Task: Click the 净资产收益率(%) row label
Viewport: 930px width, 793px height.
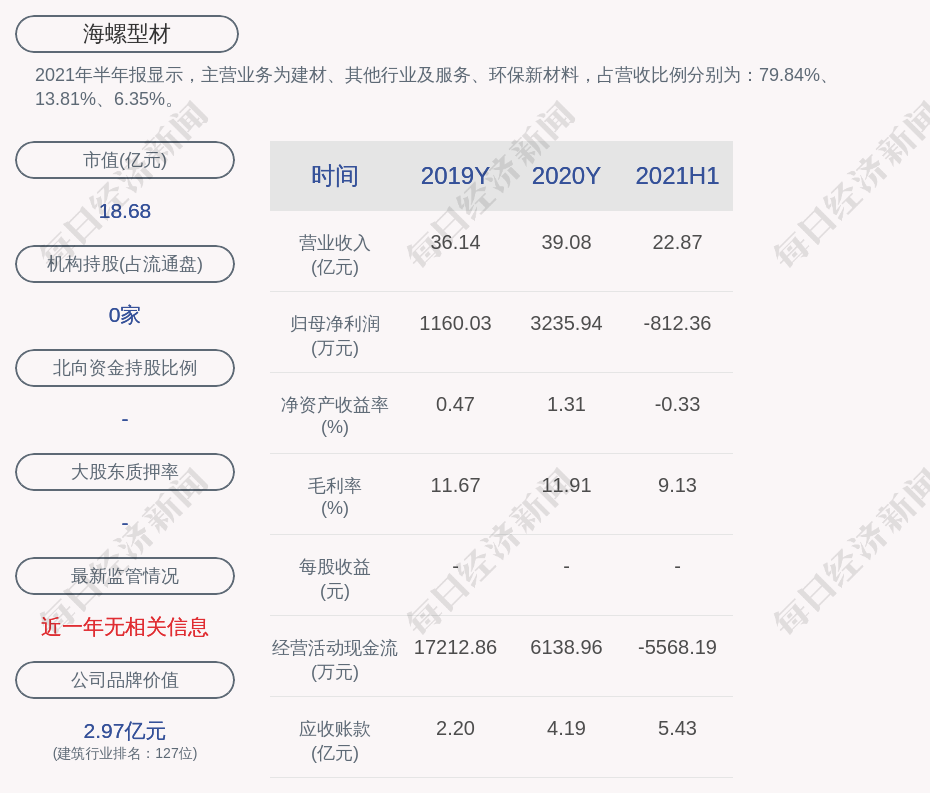Action: click(335, 416)
